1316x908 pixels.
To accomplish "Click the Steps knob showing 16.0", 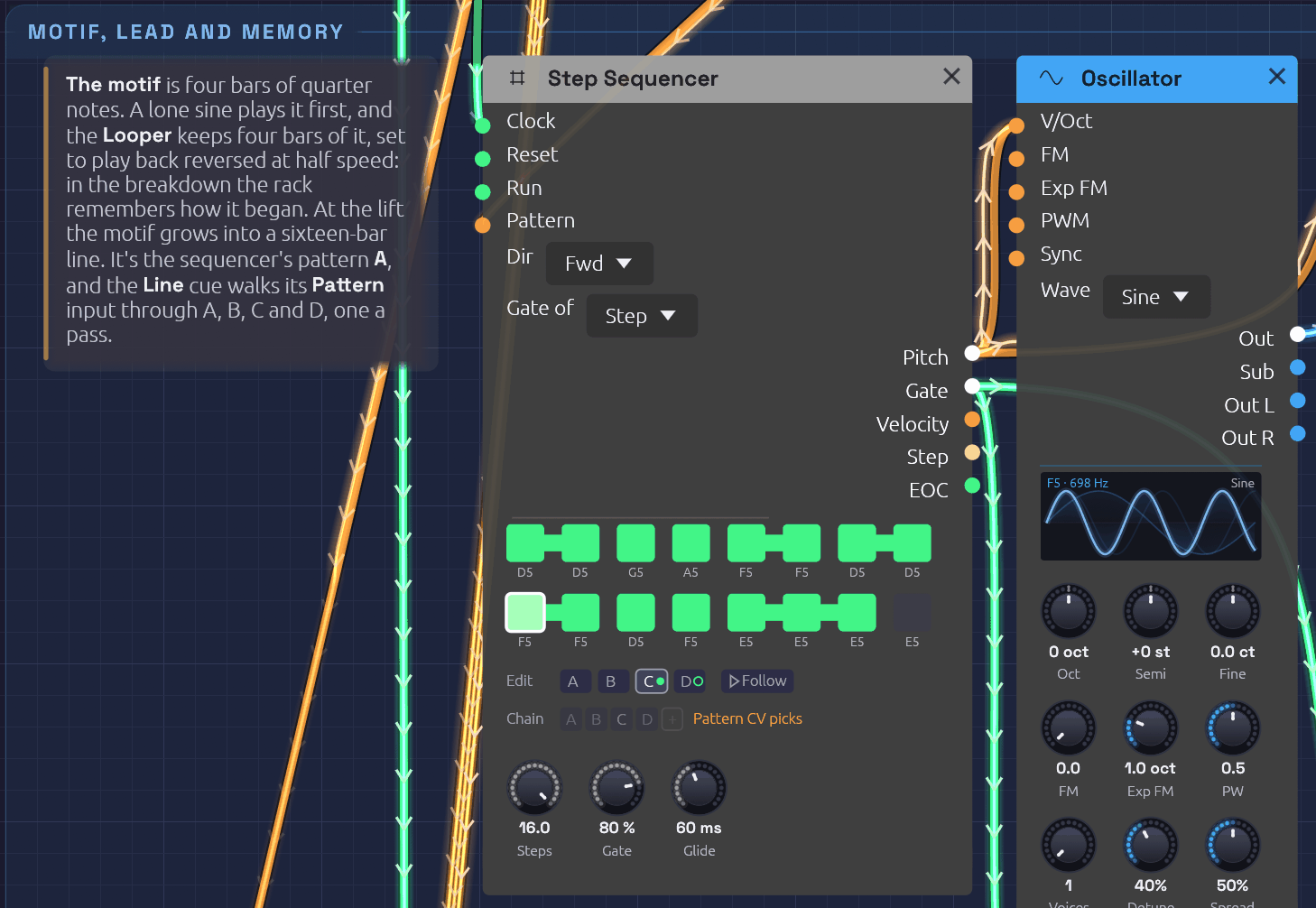I will pyautogui.click(x=534, y=788).
